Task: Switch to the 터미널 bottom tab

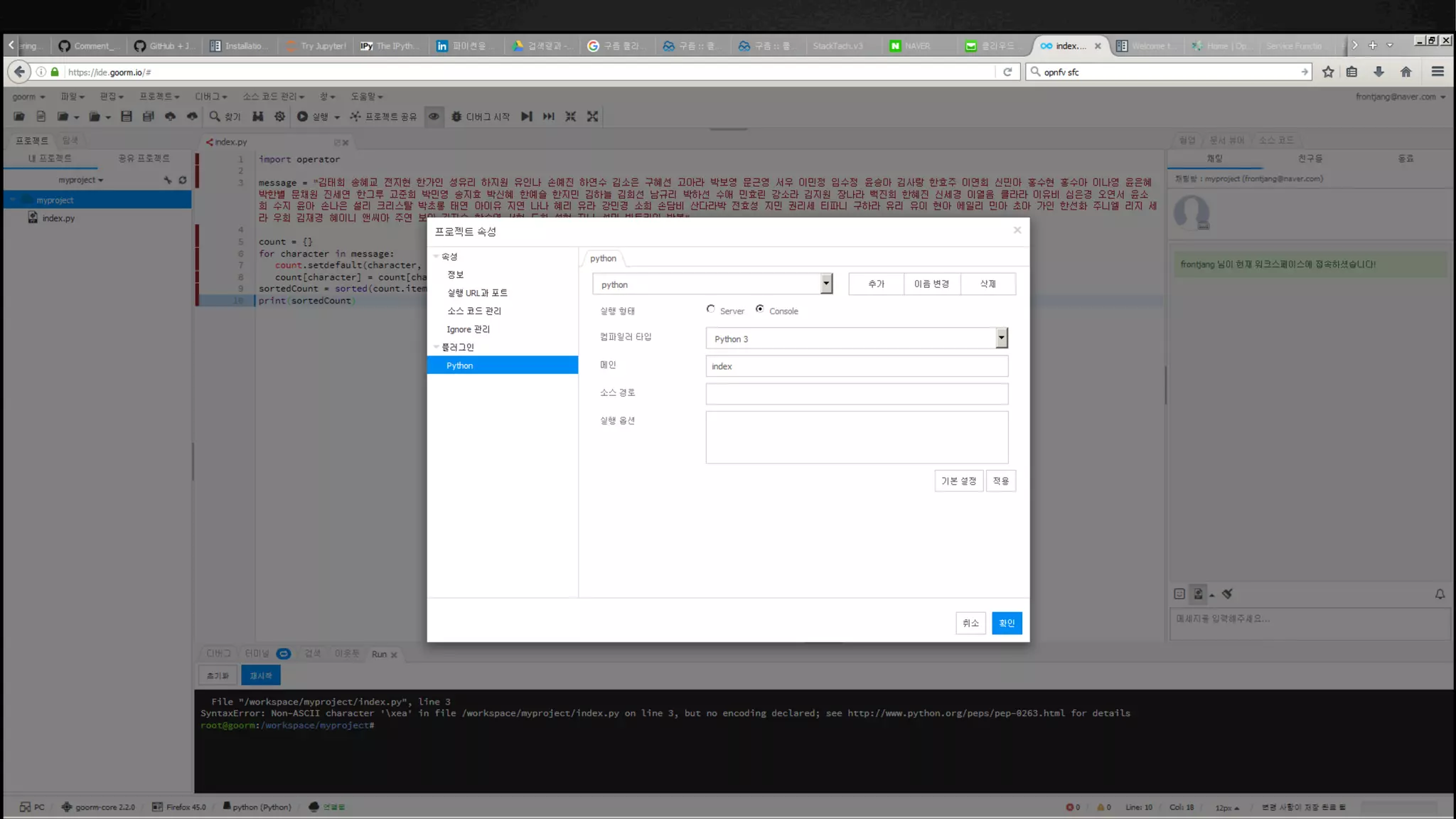Action: point(257,653)
